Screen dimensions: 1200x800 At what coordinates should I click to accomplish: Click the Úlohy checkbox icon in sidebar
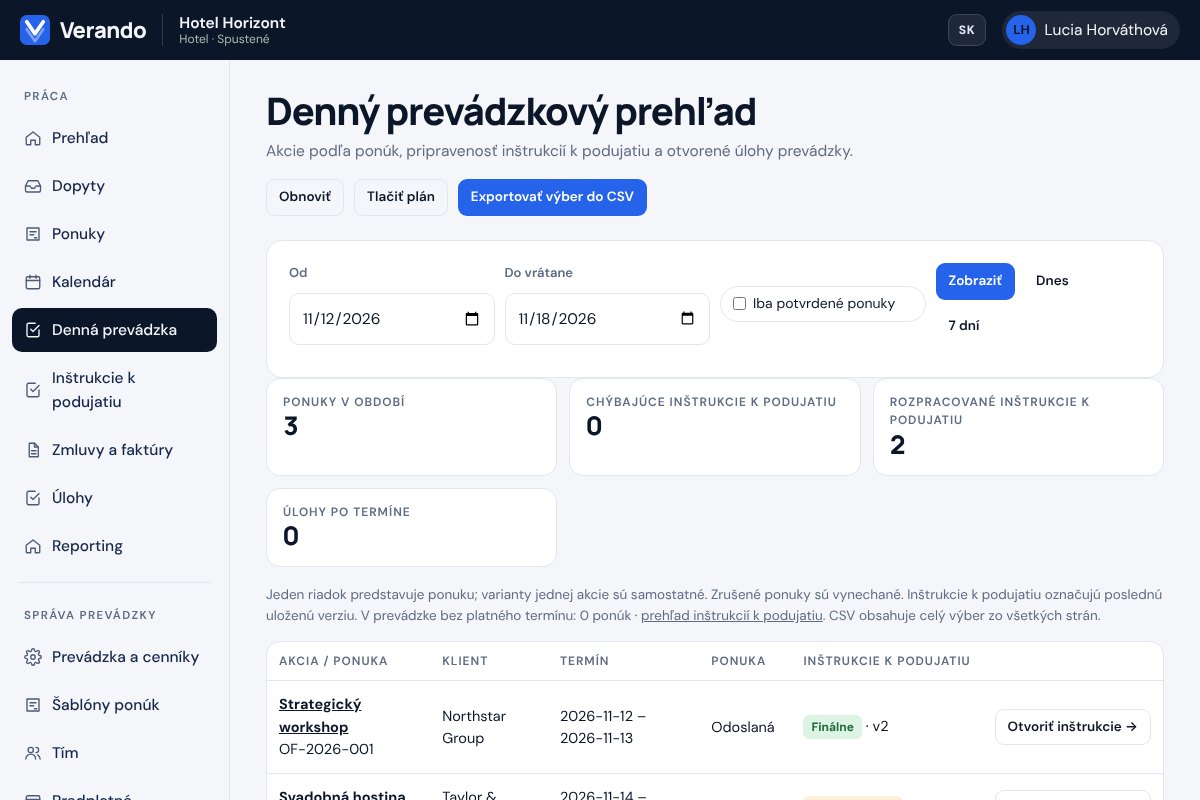33,498
